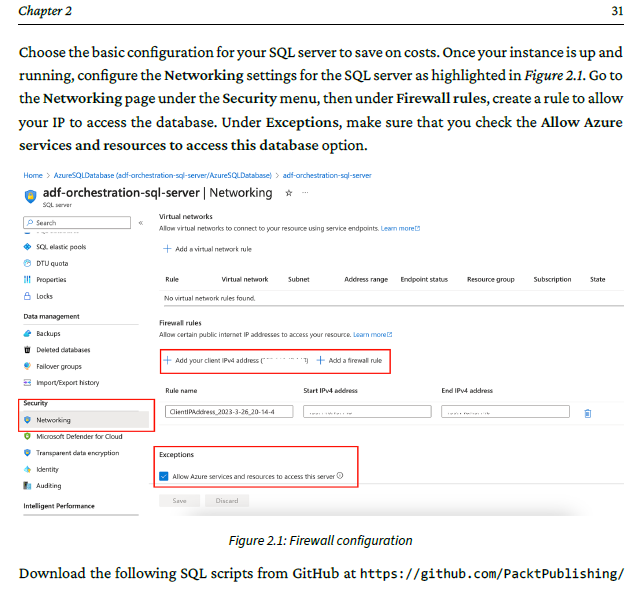Edit the Rule name field ClientIPAddress_2023-3-26
Screen dimensions: 643x591
[x=229, y=411]
